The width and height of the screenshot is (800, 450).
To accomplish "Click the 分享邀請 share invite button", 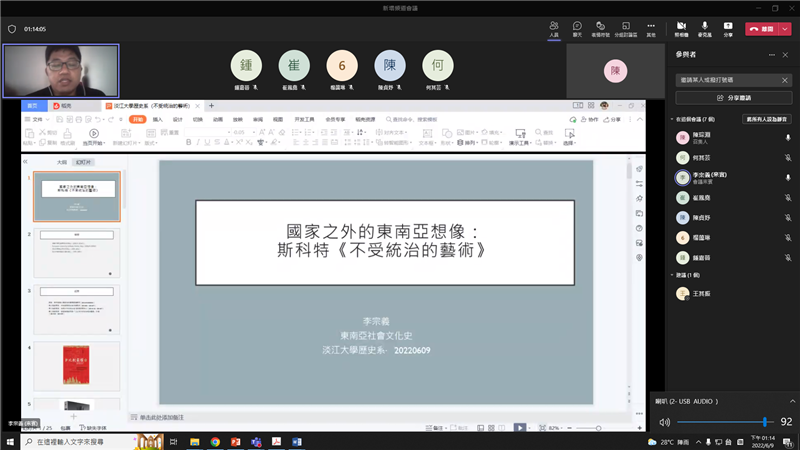I will pos(733,98).
